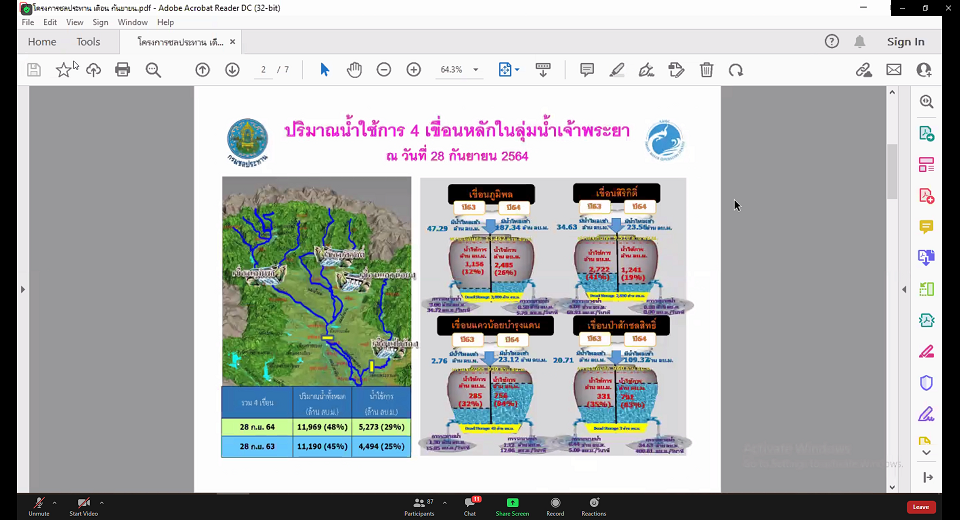Start video in Zoom
960x520 pixels.
[x=83, y=507]
